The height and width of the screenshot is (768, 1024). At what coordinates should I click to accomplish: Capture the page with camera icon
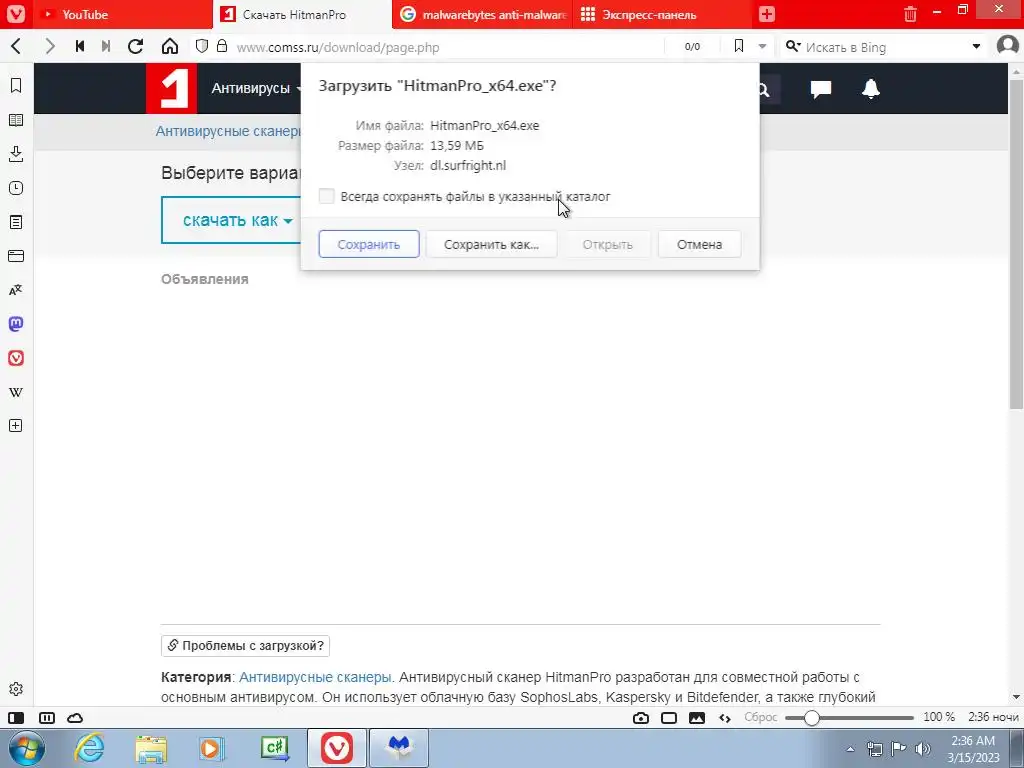[641, 718]
